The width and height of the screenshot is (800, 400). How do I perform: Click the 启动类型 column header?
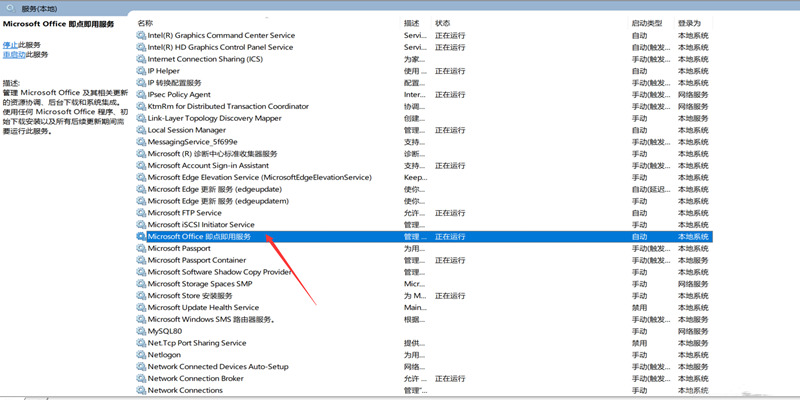point(647,22)
